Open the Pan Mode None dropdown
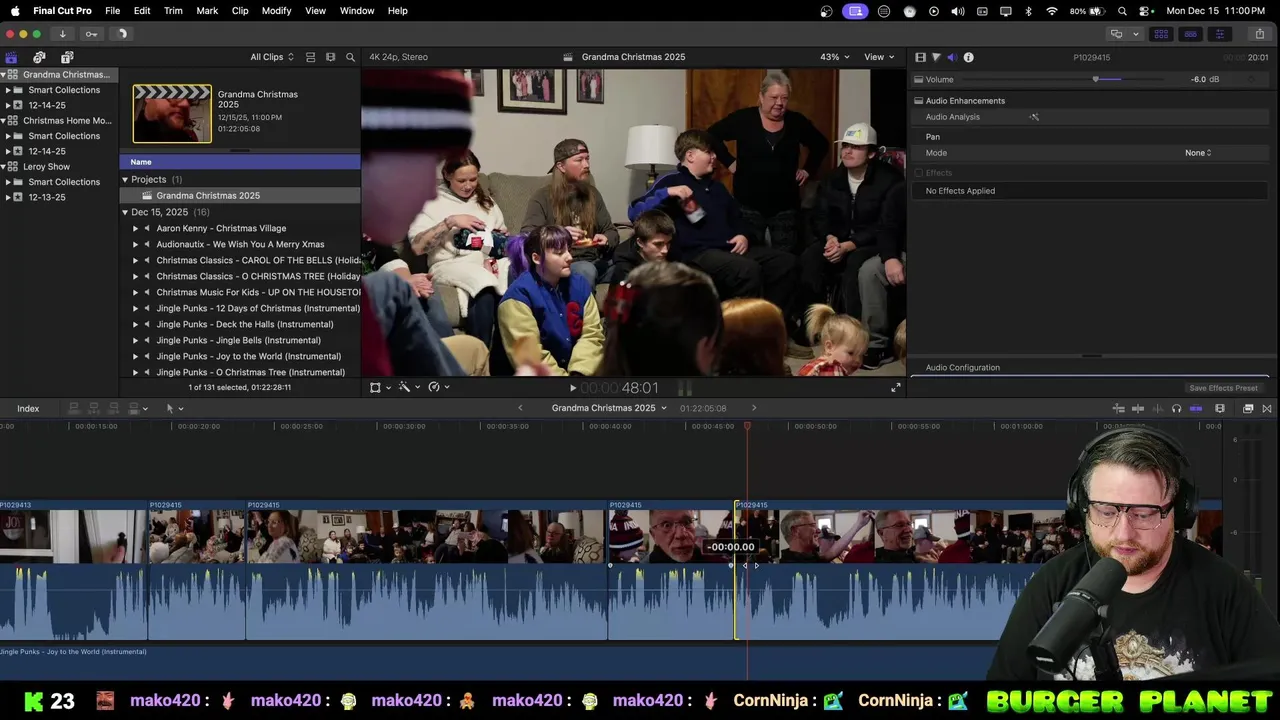The height and width of the screenshot is (720, 1280). pos(1198,153)
